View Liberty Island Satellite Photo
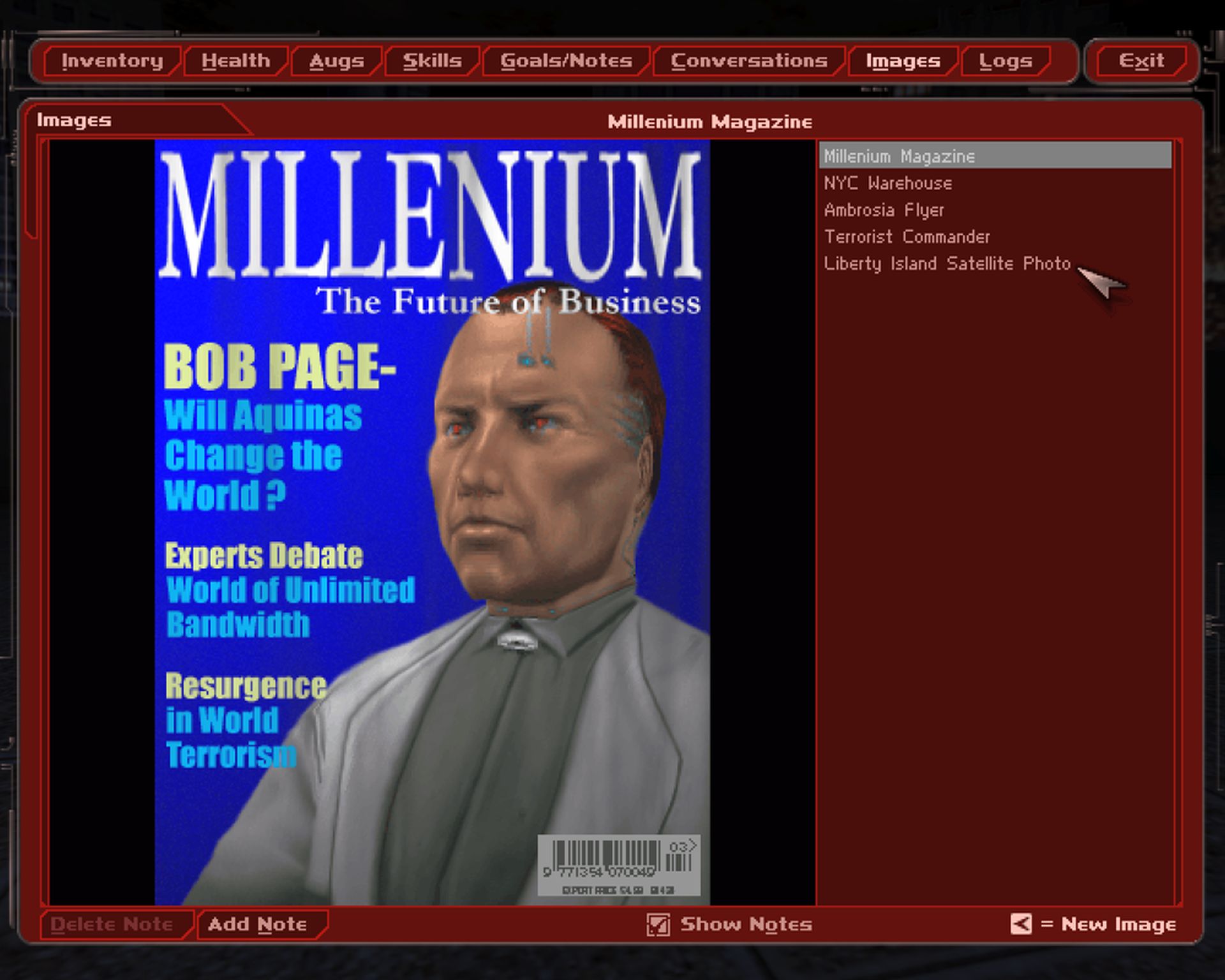Screen dimensions: 1225x980 pos(947,264)
